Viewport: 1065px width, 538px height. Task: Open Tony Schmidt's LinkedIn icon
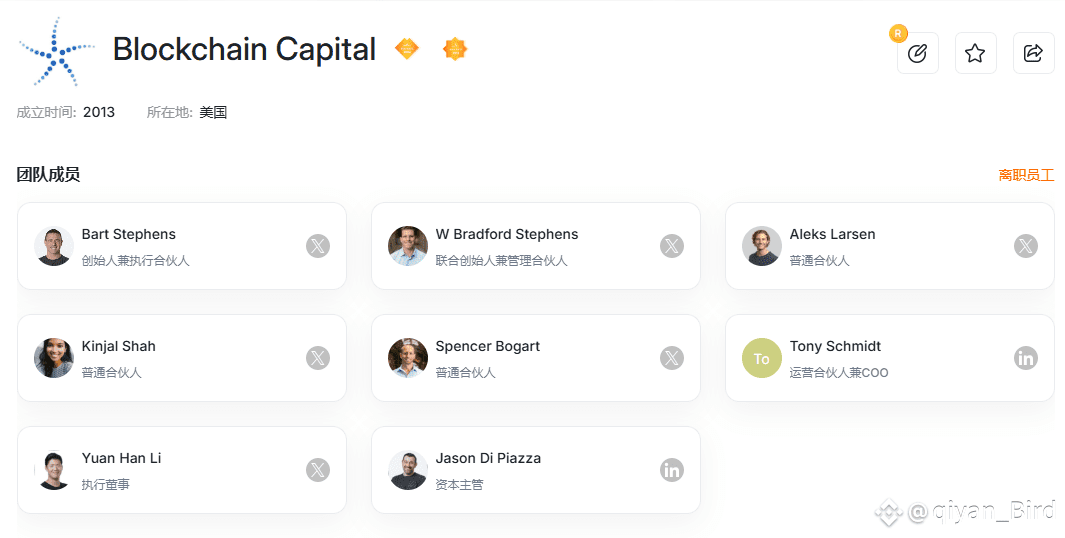pyautogui.click(x=1026, y=358)
